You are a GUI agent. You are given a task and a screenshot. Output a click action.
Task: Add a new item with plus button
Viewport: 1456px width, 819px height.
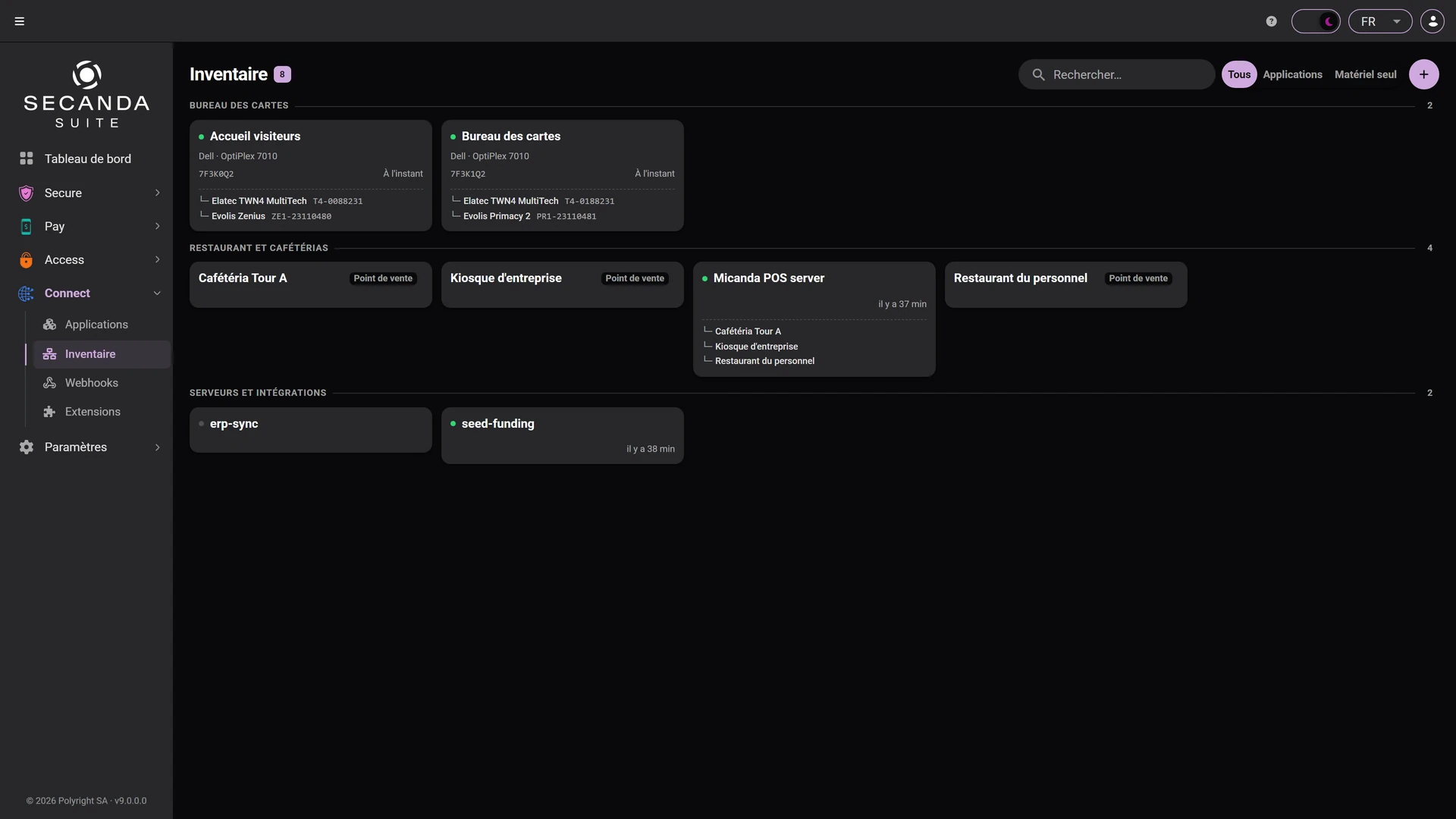[x=1424, y=74]
